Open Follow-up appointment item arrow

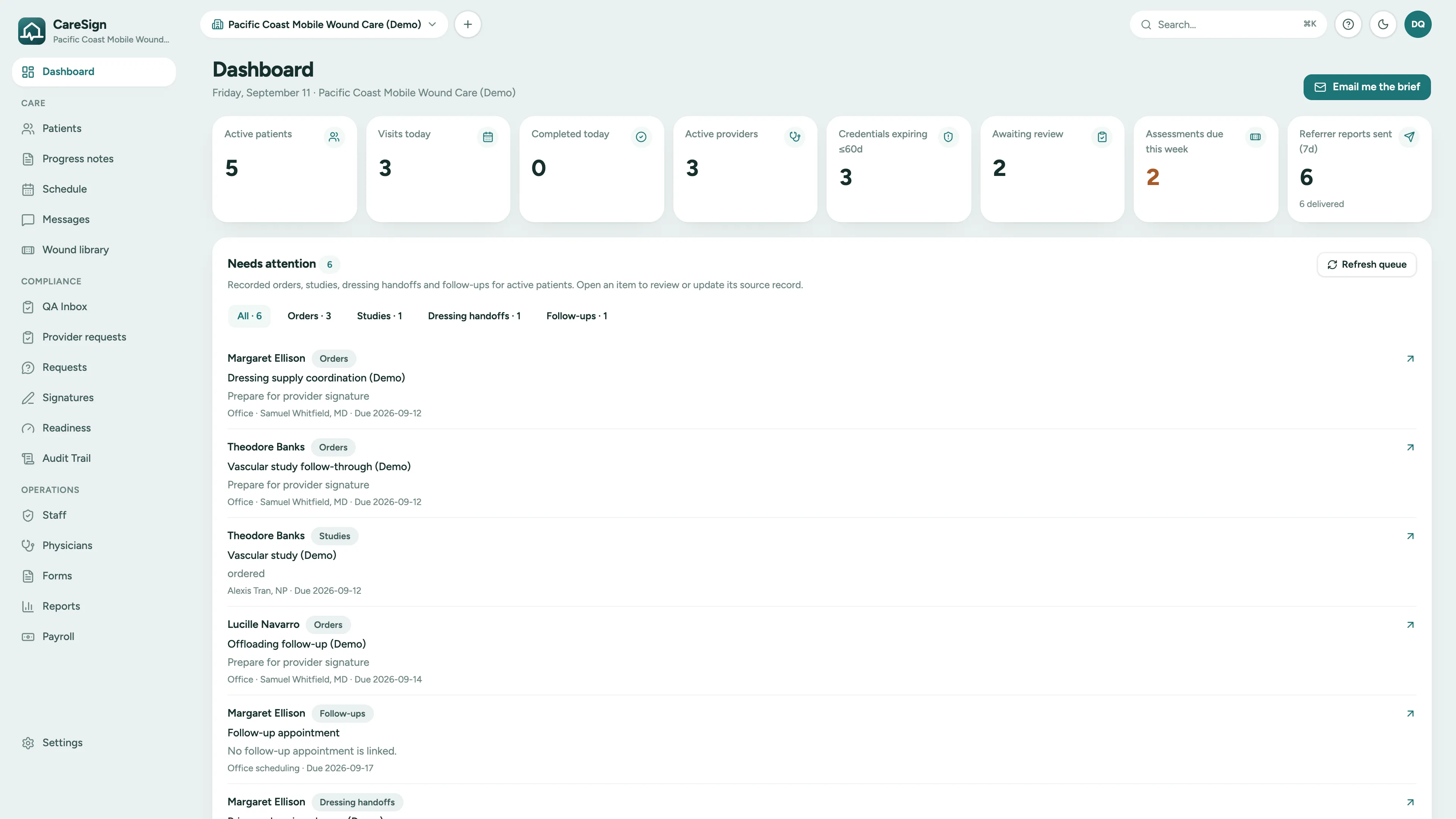(1410, 714)
